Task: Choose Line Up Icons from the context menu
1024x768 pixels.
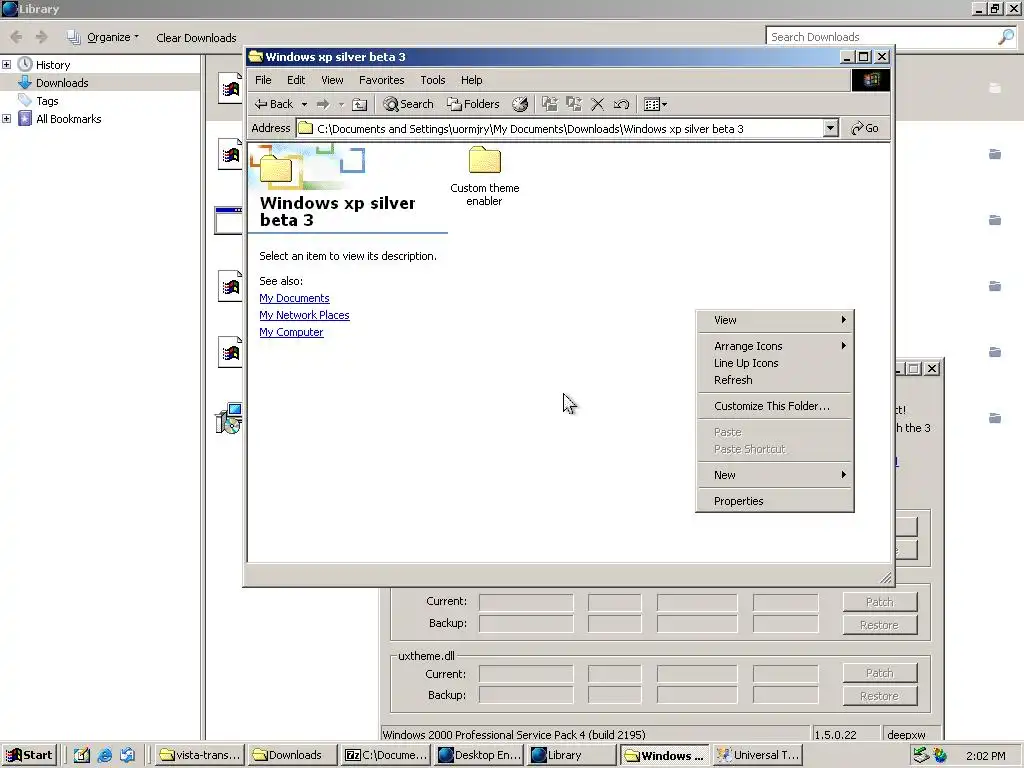Action: [x=775, y=363]
